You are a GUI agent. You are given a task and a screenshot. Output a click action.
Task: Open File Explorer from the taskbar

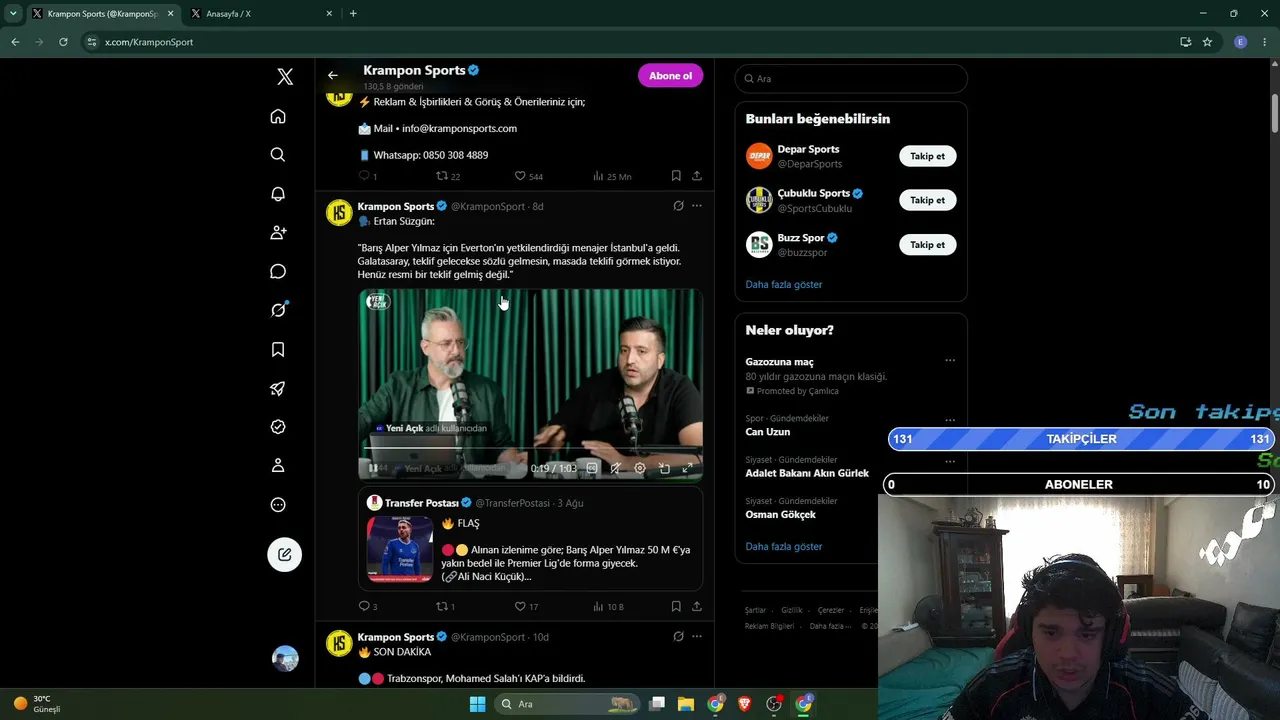[686, 704]
